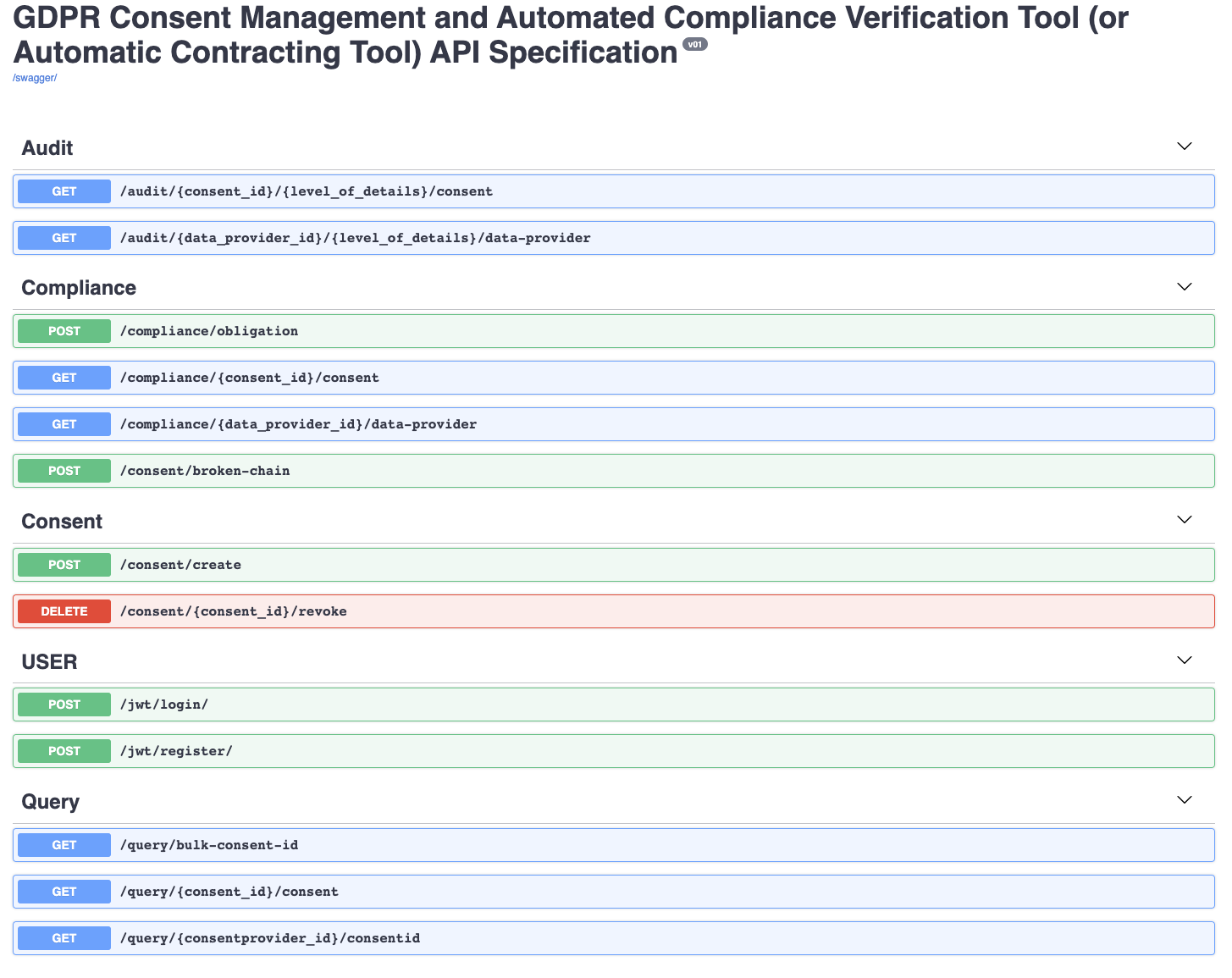1232x978 pixels.
Task: Click the Consent section heading
Action: 62,522
